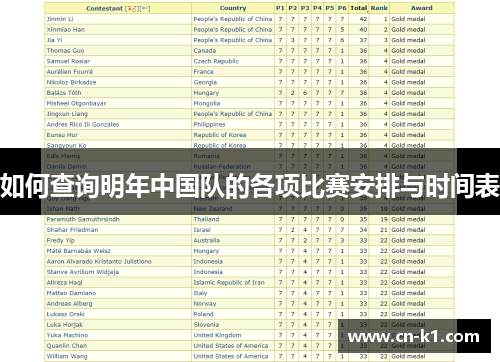Click contestant Stanve Avrilium Widjaja
The image size is (500, 362).
coord(83,272)
